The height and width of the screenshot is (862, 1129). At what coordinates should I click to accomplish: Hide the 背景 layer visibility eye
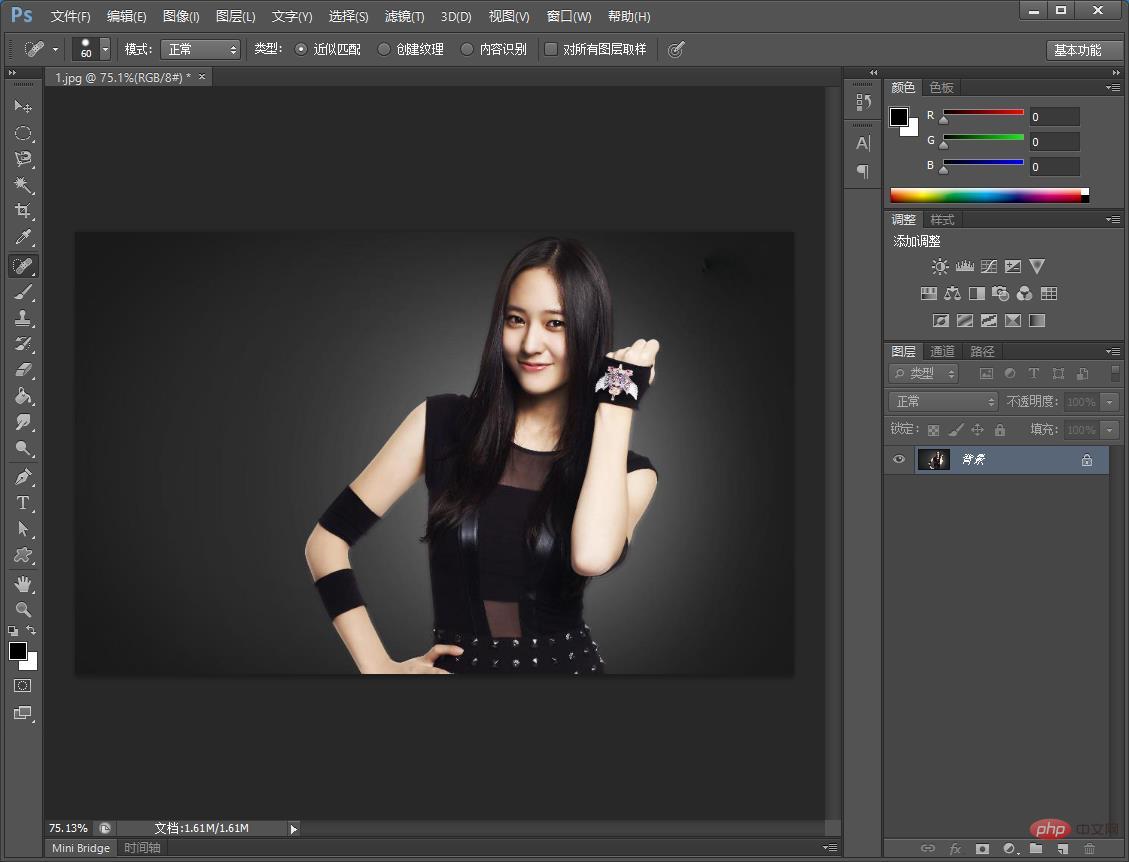[899, 460]
